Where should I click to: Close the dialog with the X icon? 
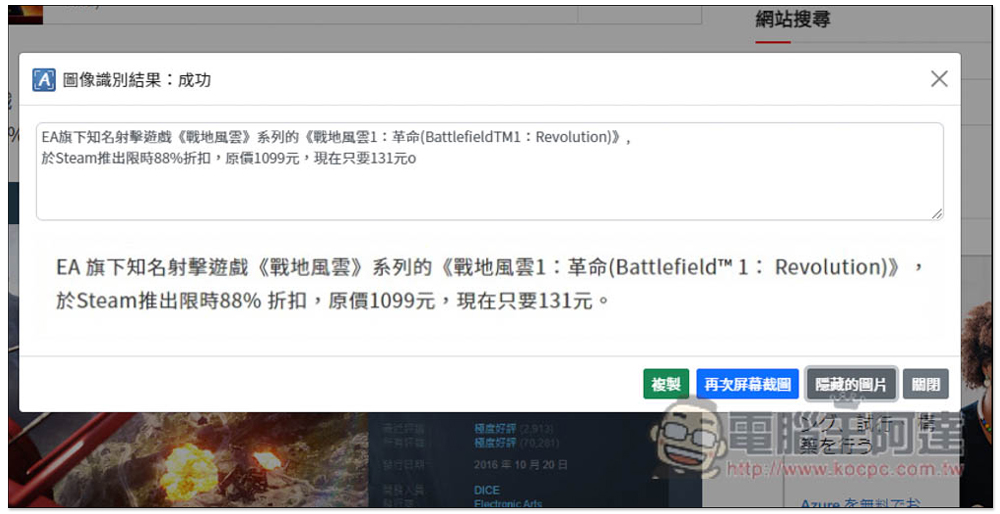click(938, 79)
